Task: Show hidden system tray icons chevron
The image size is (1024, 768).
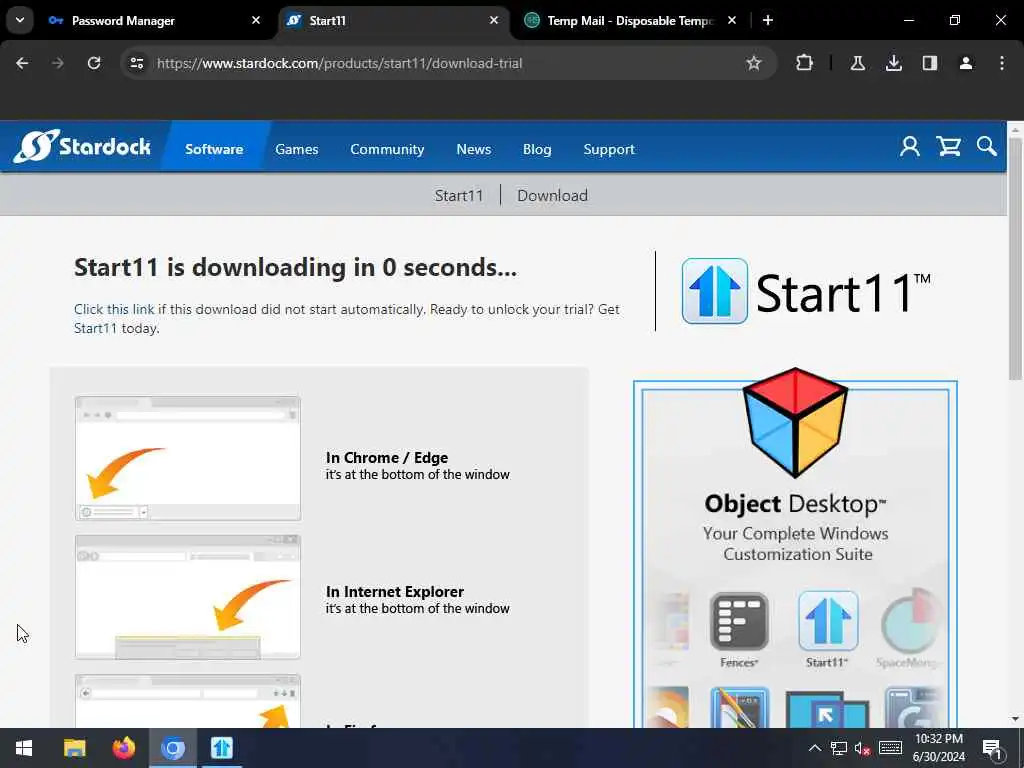Action: (x=814, y=748)
